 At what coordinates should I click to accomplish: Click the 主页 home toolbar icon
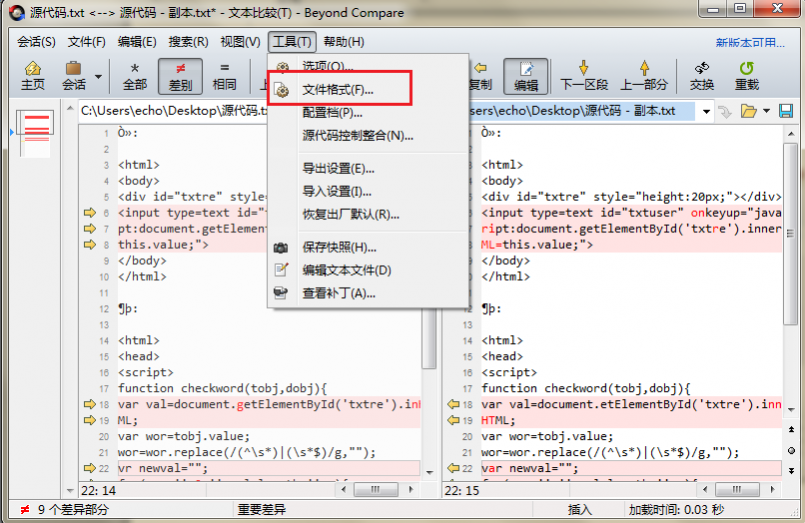33,75
